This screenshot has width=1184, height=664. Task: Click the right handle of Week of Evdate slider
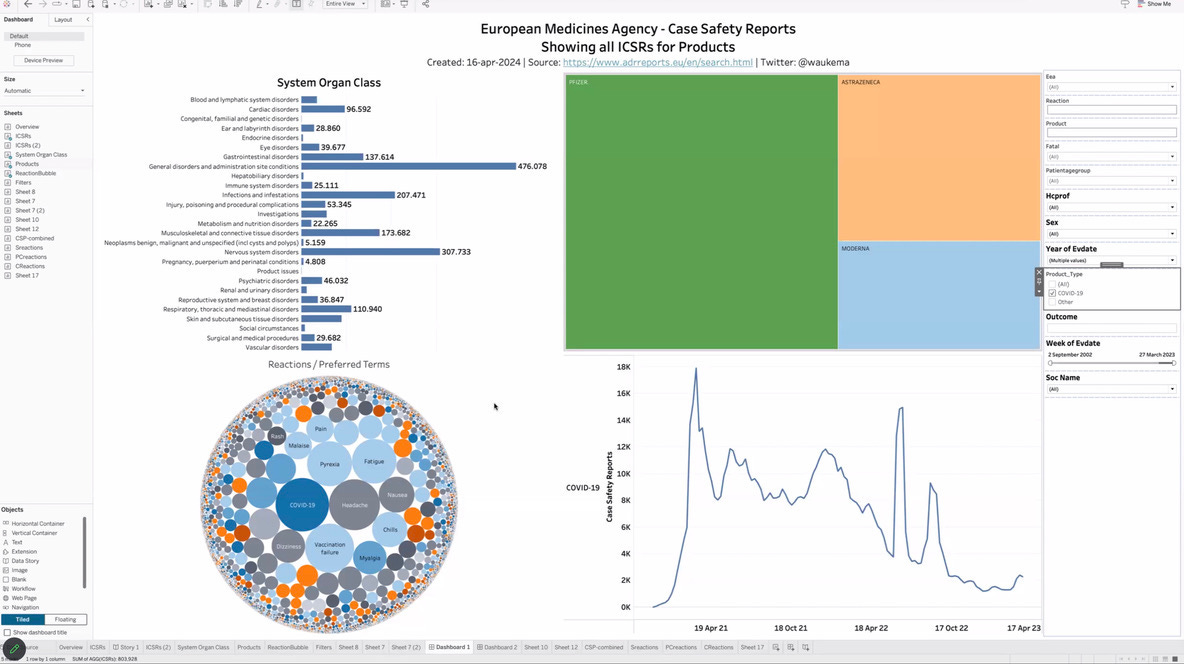[x=1174, y=363]
